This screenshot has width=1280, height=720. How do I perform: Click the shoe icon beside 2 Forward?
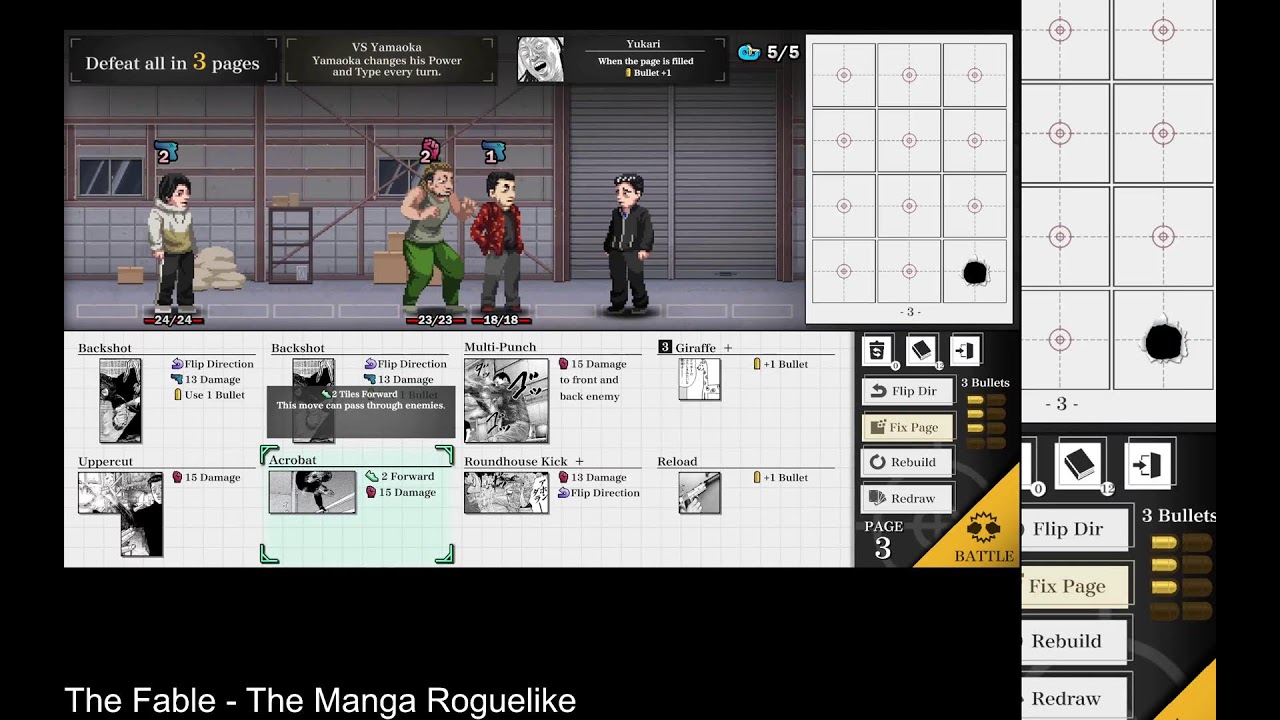(x=371, y=477)
